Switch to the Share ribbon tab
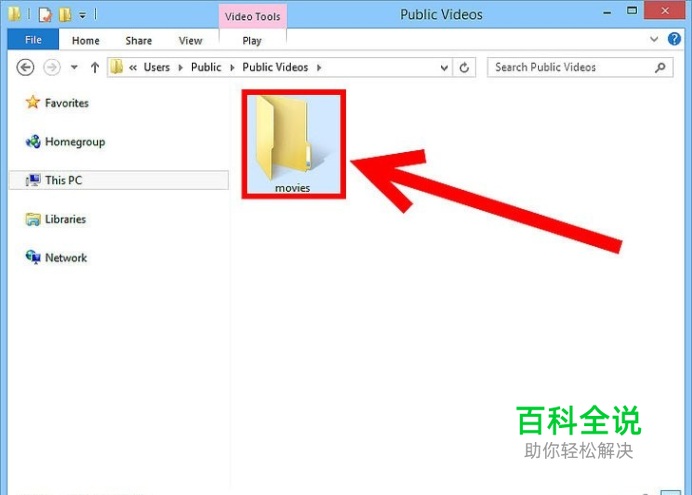This screenshot has width=692, height=495. tap(139, 41)
